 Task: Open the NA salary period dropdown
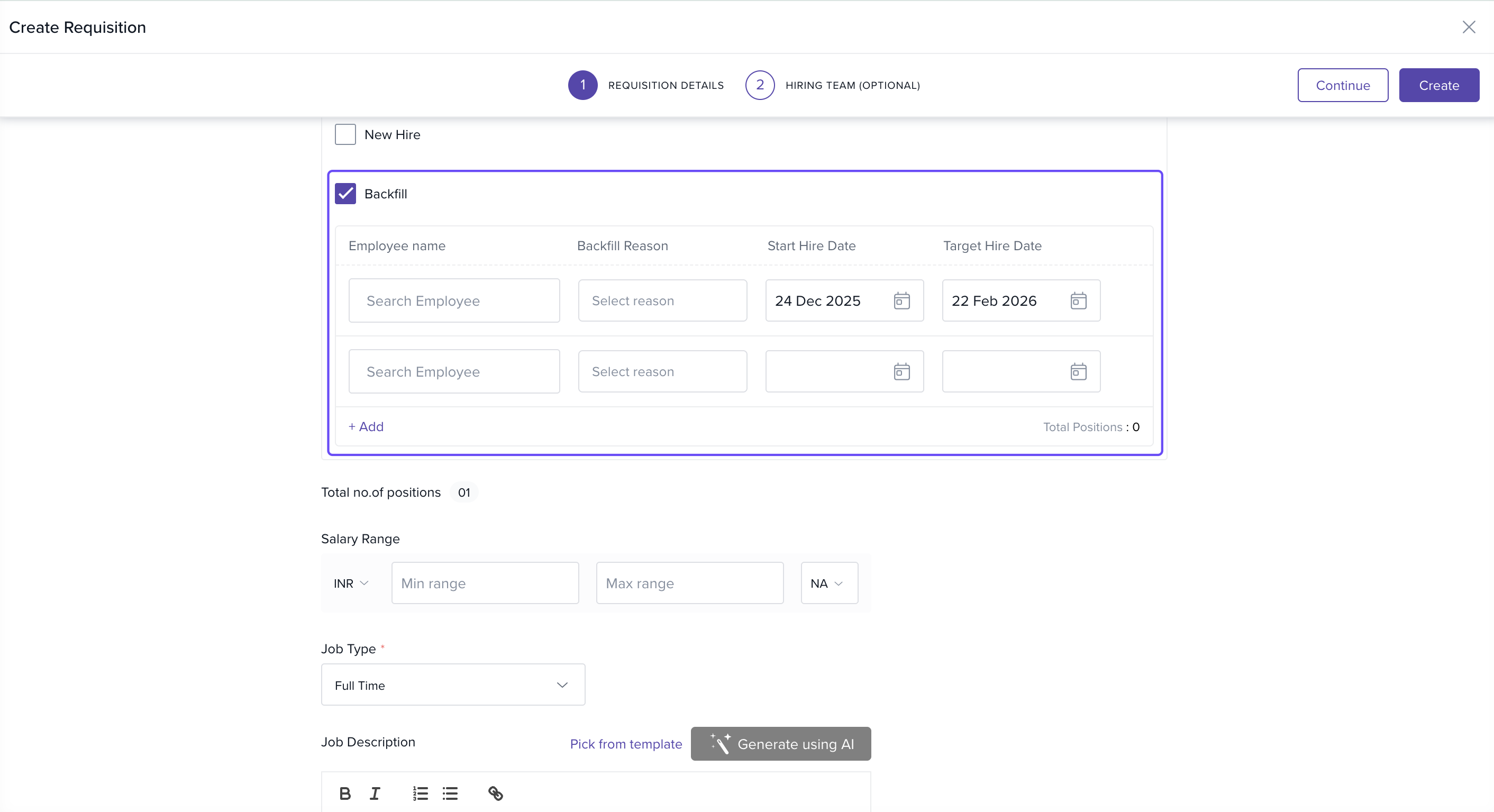(828, 583)
